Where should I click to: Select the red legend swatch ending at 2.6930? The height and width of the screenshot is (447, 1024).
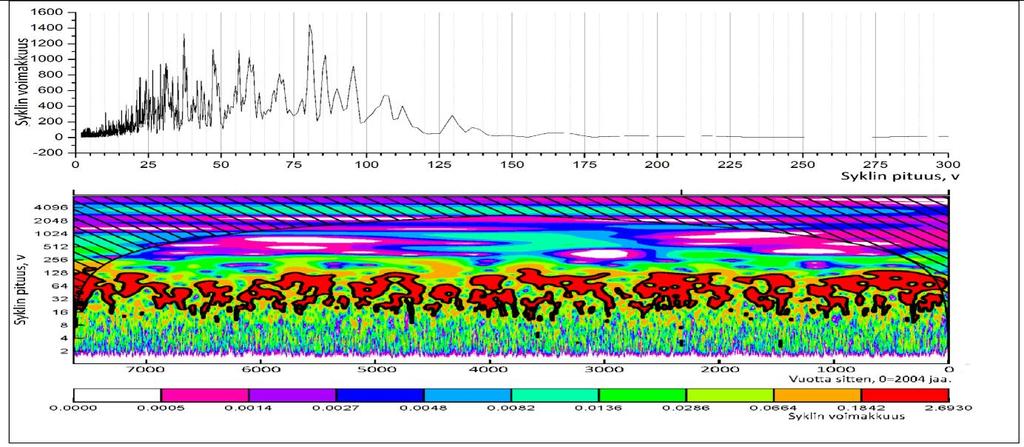click(x=905, y=395)
